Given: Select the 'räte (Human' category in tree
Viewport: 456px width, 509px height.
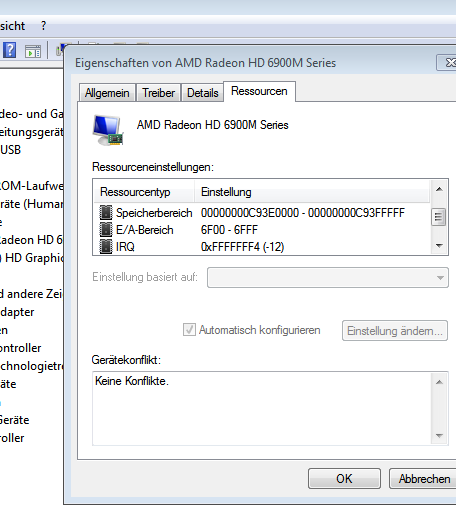Looking at the screenshot, I should [x=31, y=204].
